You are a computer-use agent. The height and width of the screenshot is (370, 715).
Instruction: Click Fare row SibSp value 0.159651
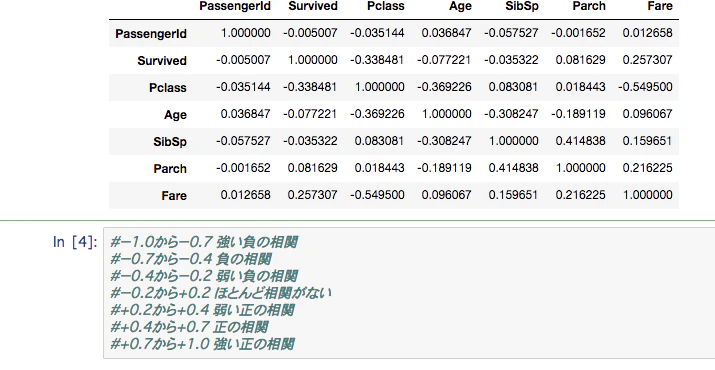(x=513, y=195)
